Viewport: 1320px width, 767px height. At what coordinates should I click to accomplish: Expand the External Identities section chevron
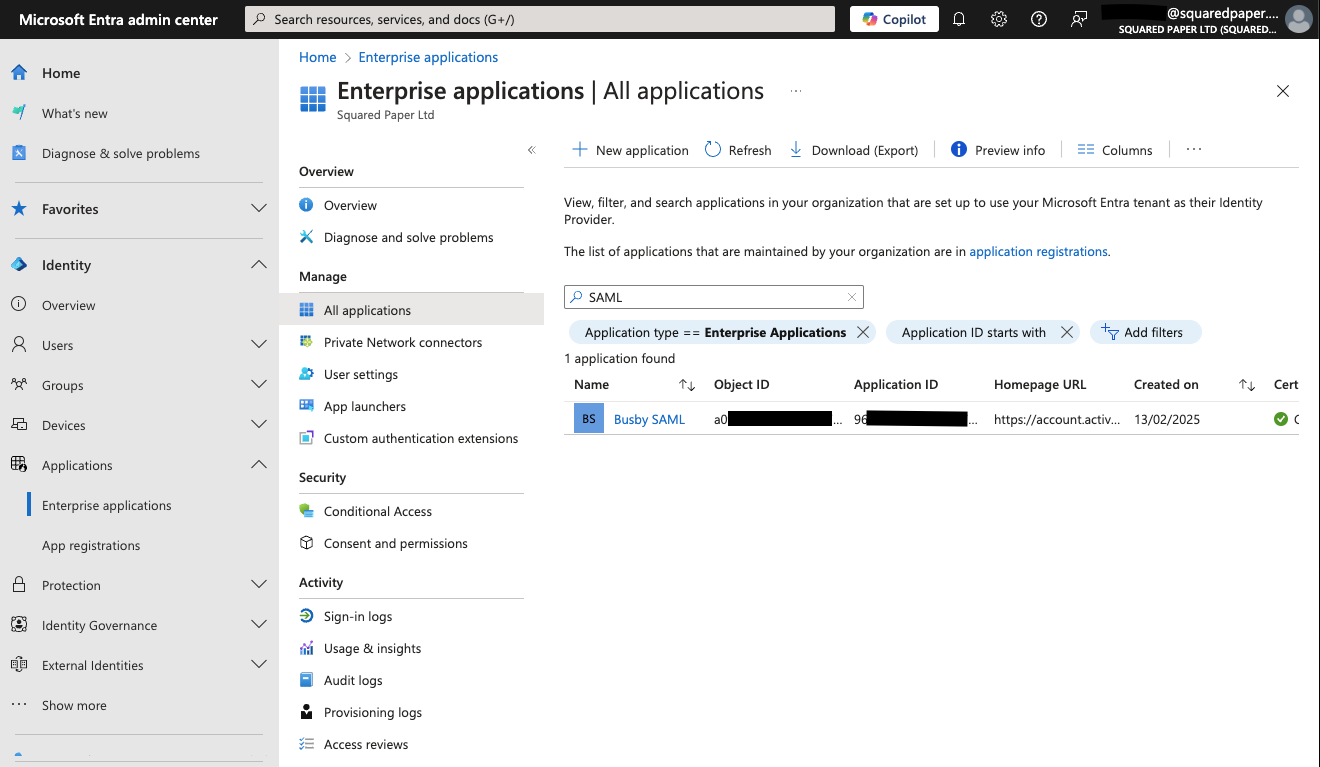click(258, 665)
